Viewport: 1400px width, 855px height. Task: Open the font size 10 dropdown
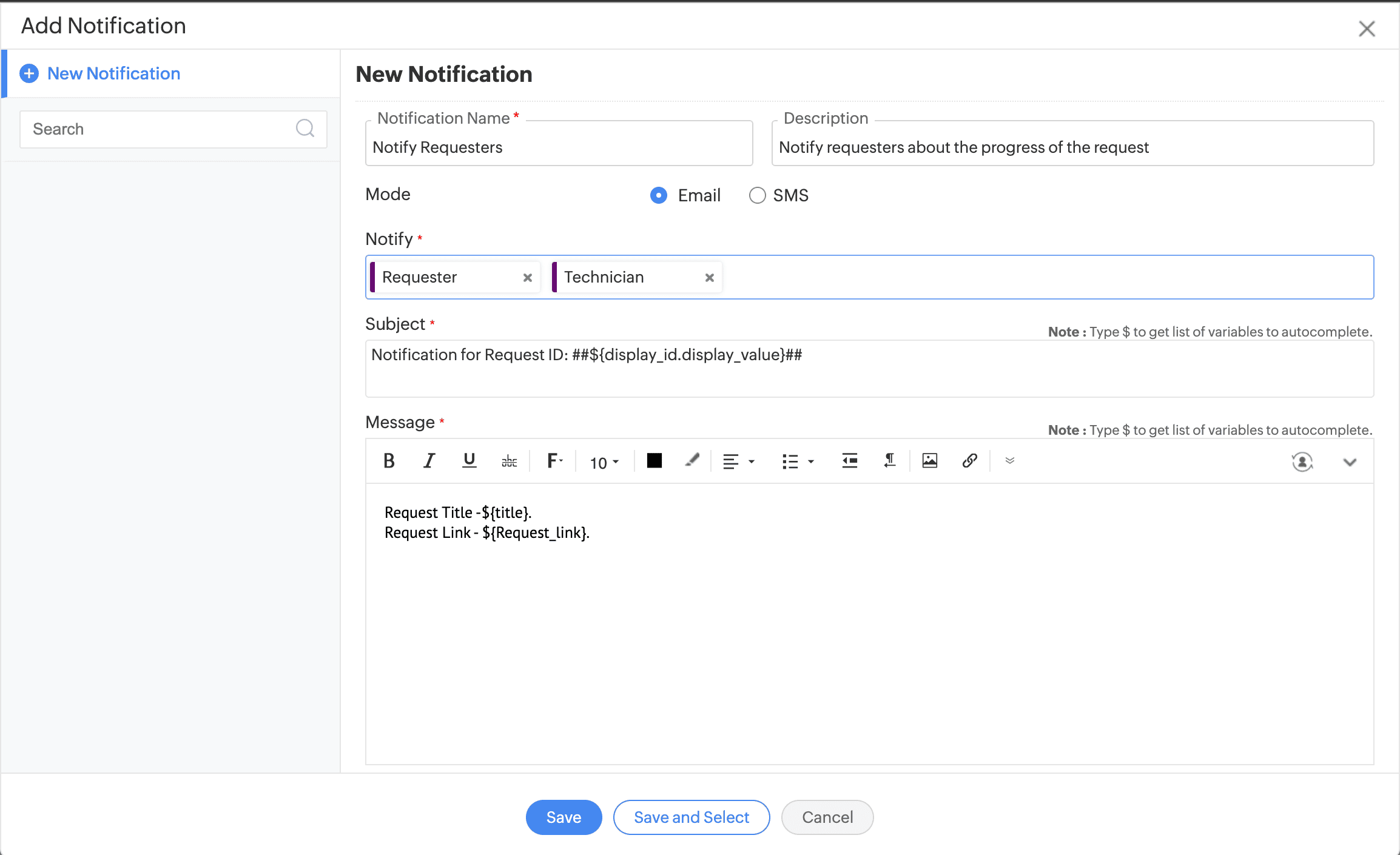[604, 463]
